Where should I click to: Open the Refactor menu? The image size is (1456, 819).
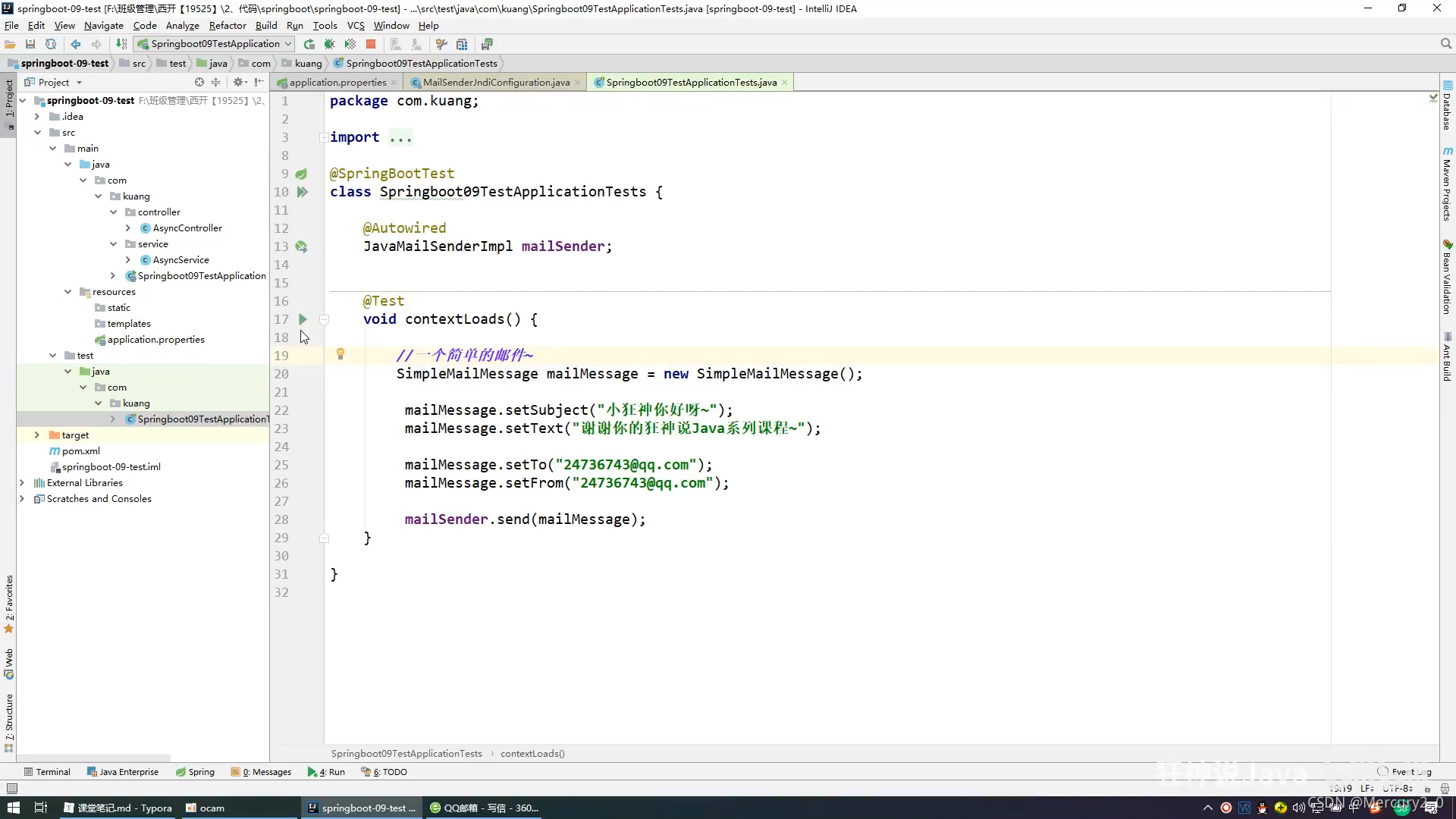[x=227, y=25]
